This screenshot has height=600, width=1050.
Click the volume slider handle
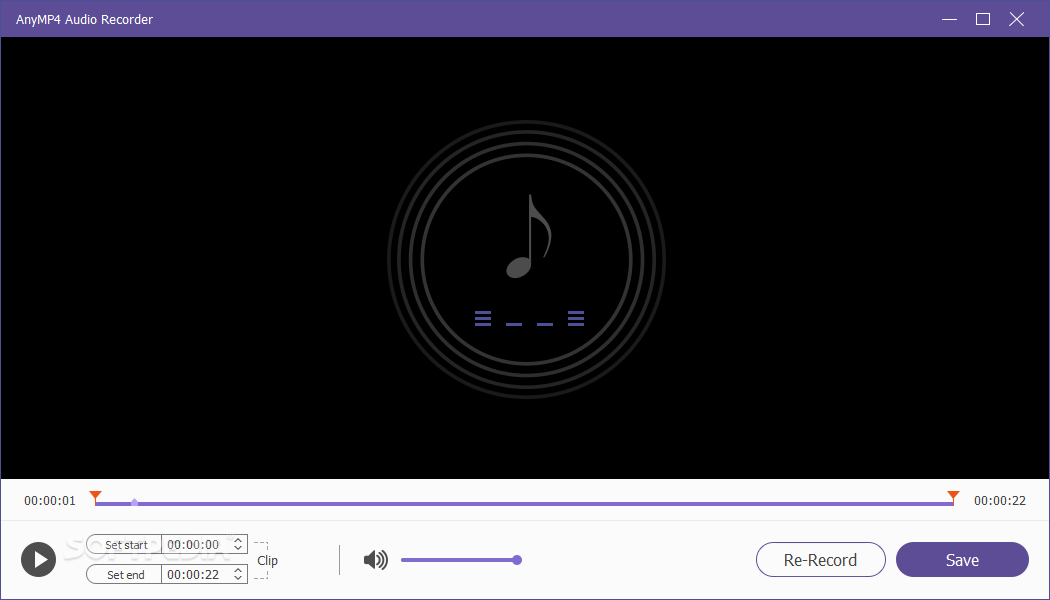pyautogui.click(x=517, y=560)
